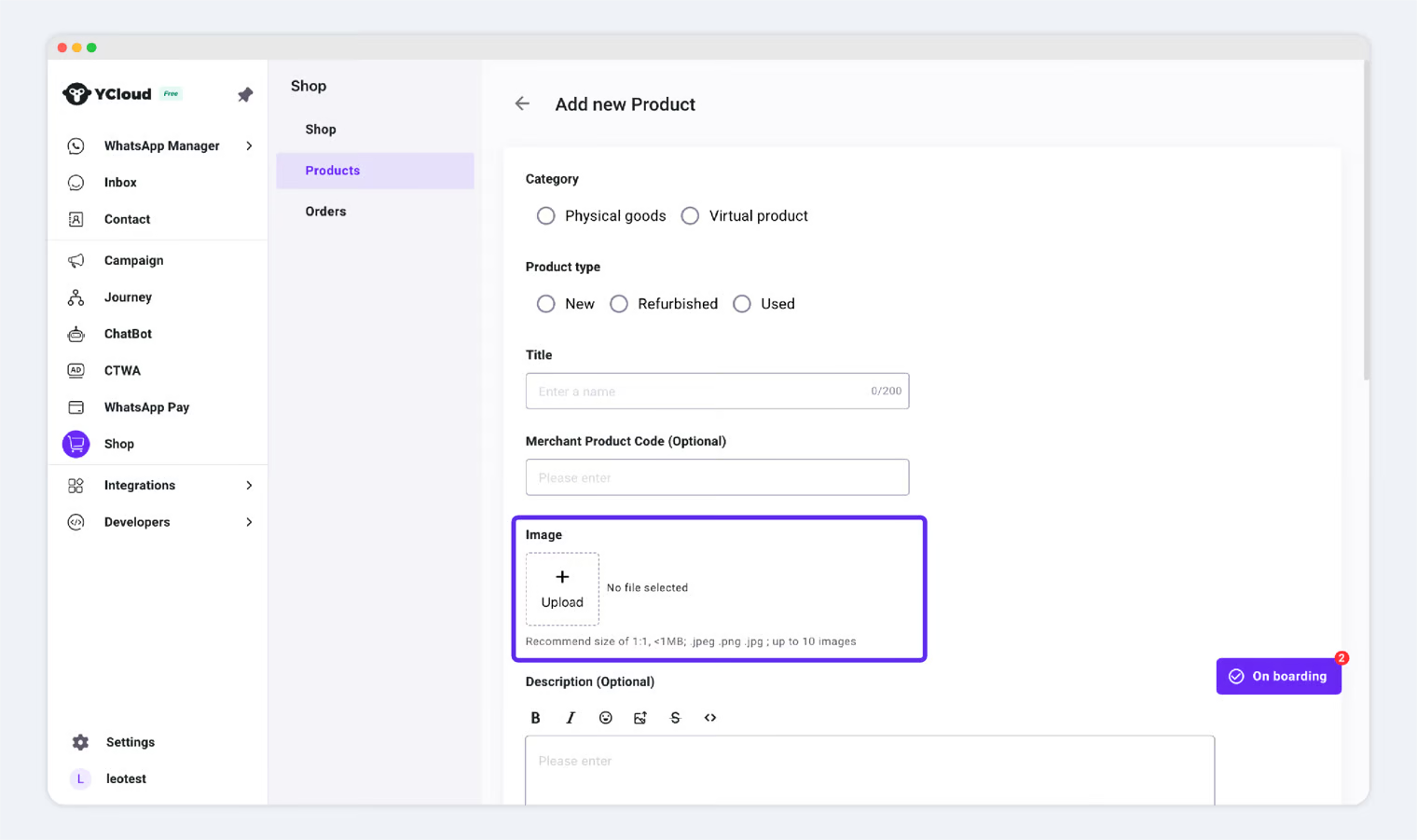Screen dimensions: 1417x840
Task: Apply italic formatting in description editor
Action: tap(571, 718)
